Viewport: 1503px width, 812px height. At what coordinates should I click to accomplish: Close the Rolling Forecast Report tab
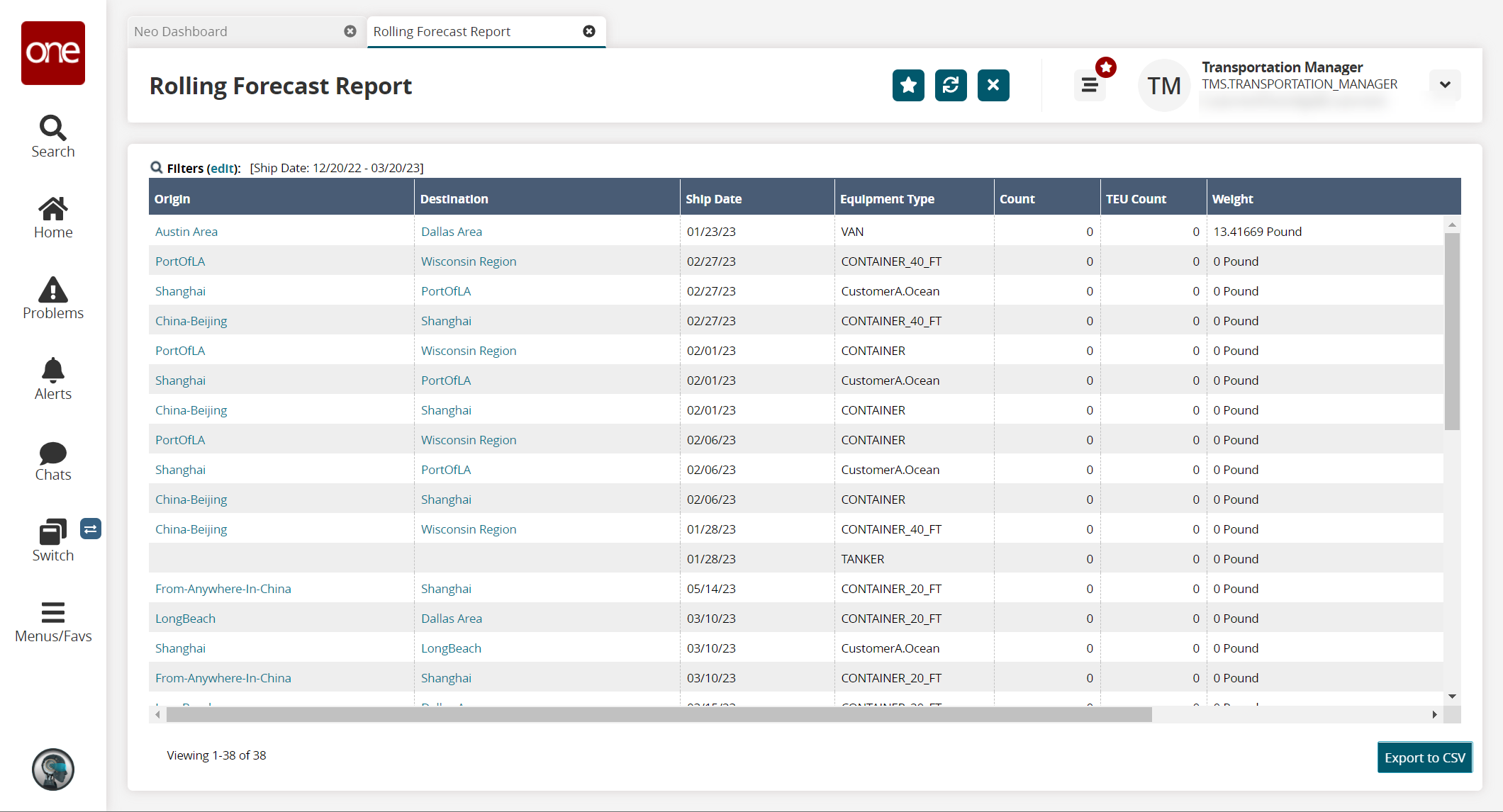(589, 31)
